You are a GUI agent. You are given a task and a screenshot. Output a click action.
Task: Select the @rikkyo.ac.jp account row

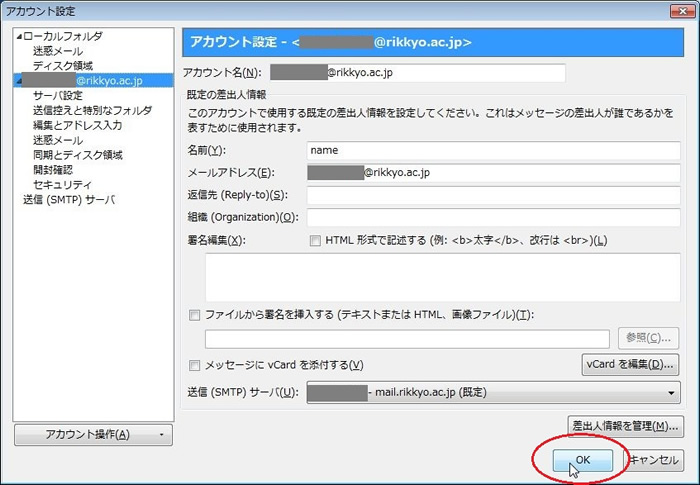tap(94, 80)
